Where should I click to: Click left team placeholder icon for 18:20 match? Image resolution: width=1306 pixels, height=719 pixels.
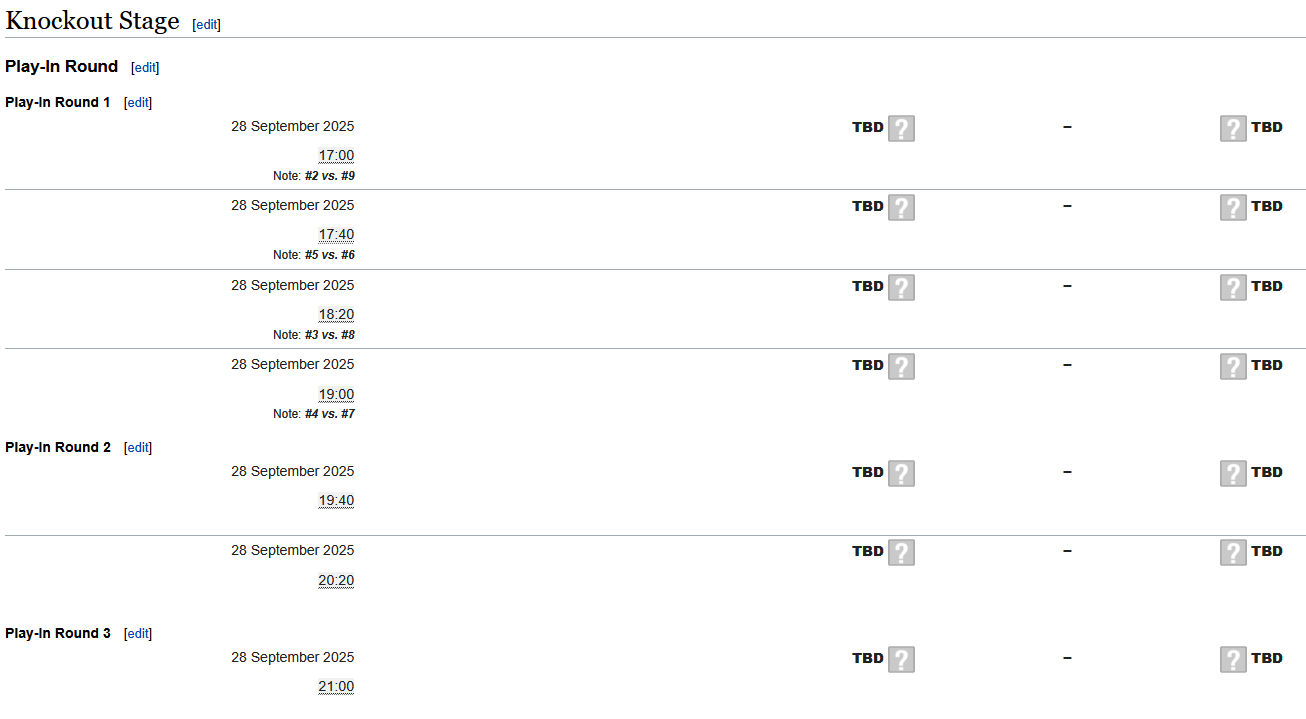pyautogui.click(x=901, y=287)
